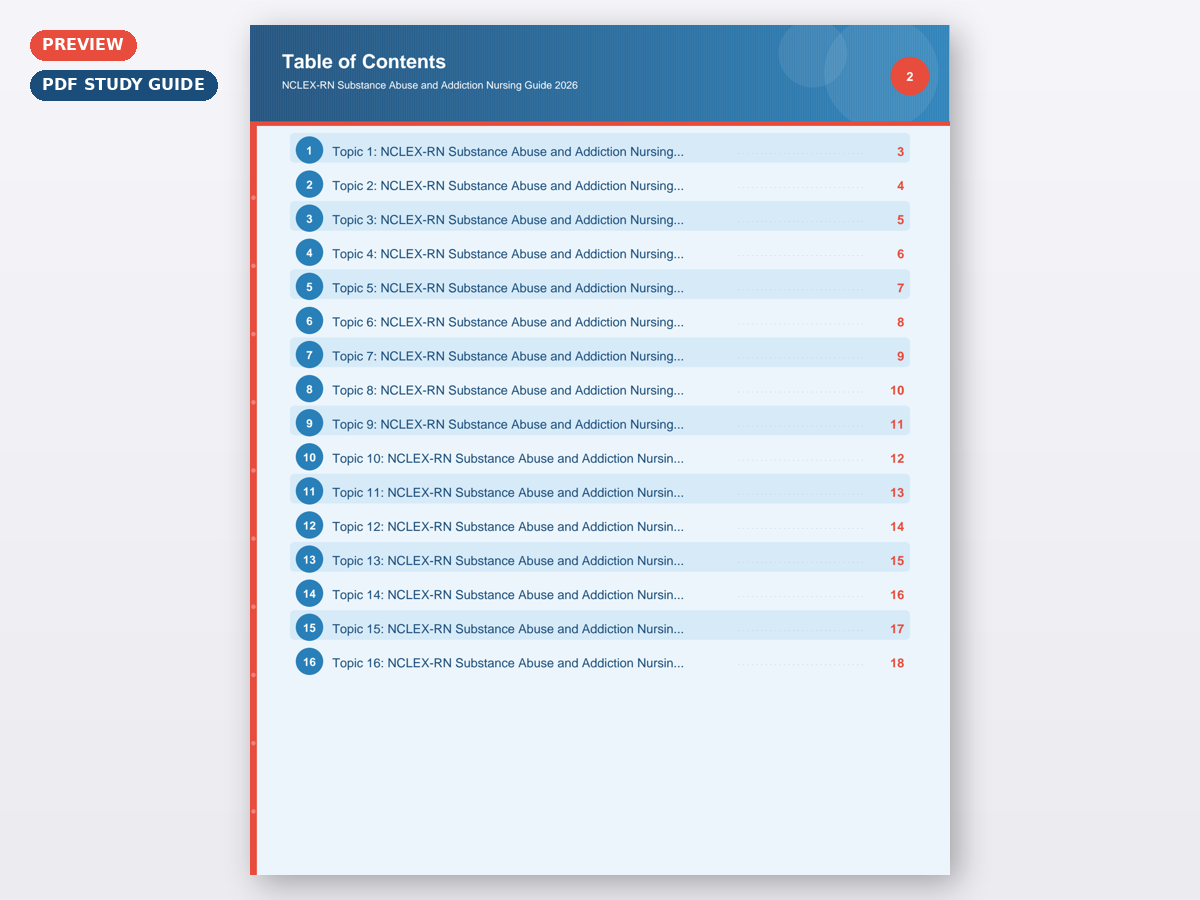Select Topic 15 entry text
The height and width of the screenshot is (900, 1200).
507,629
